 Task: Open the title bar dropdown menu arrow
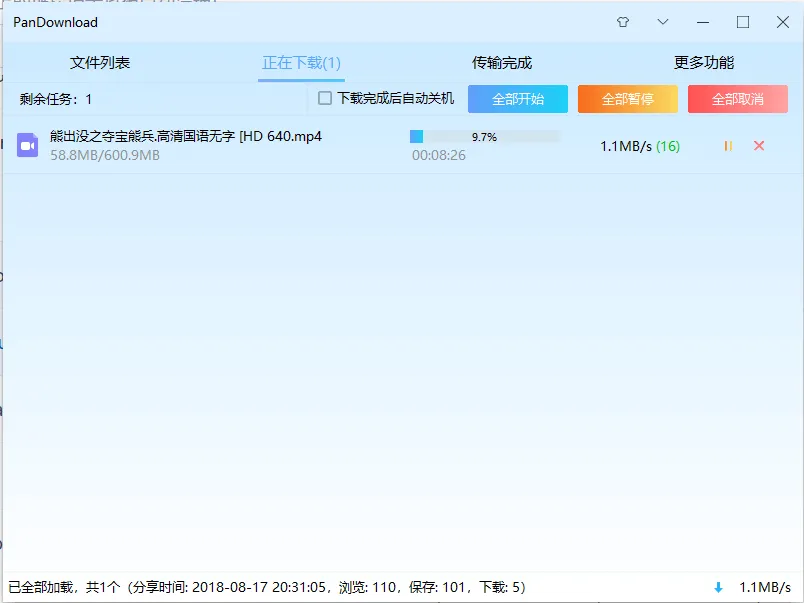[x=662, y=22]
